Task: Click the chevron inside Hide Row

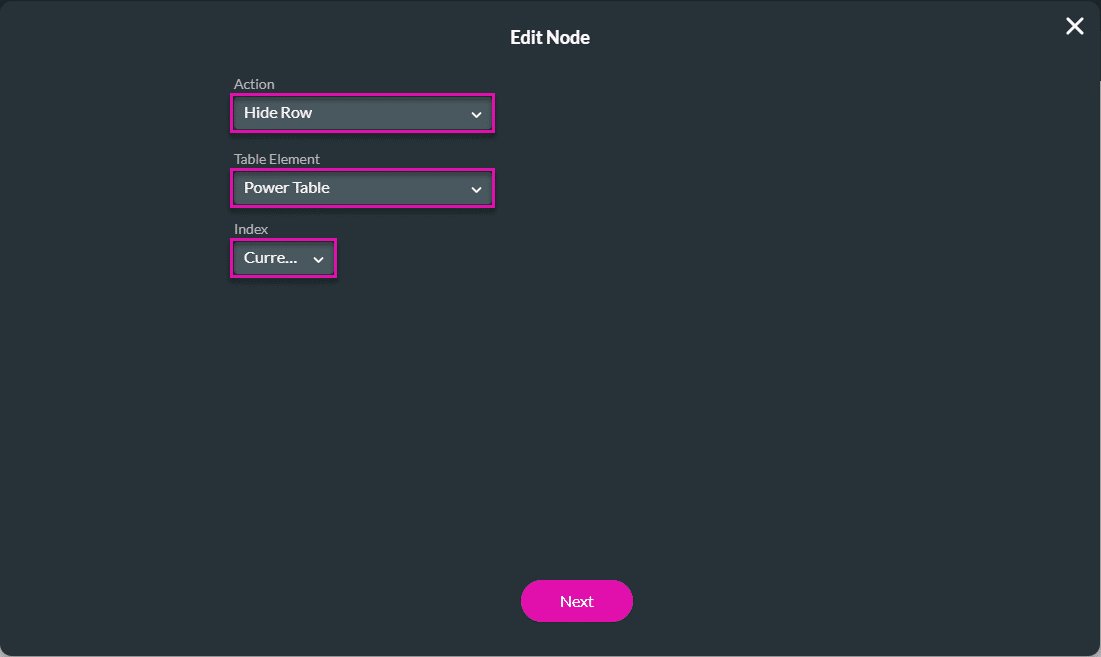Action: coord(476,113)
